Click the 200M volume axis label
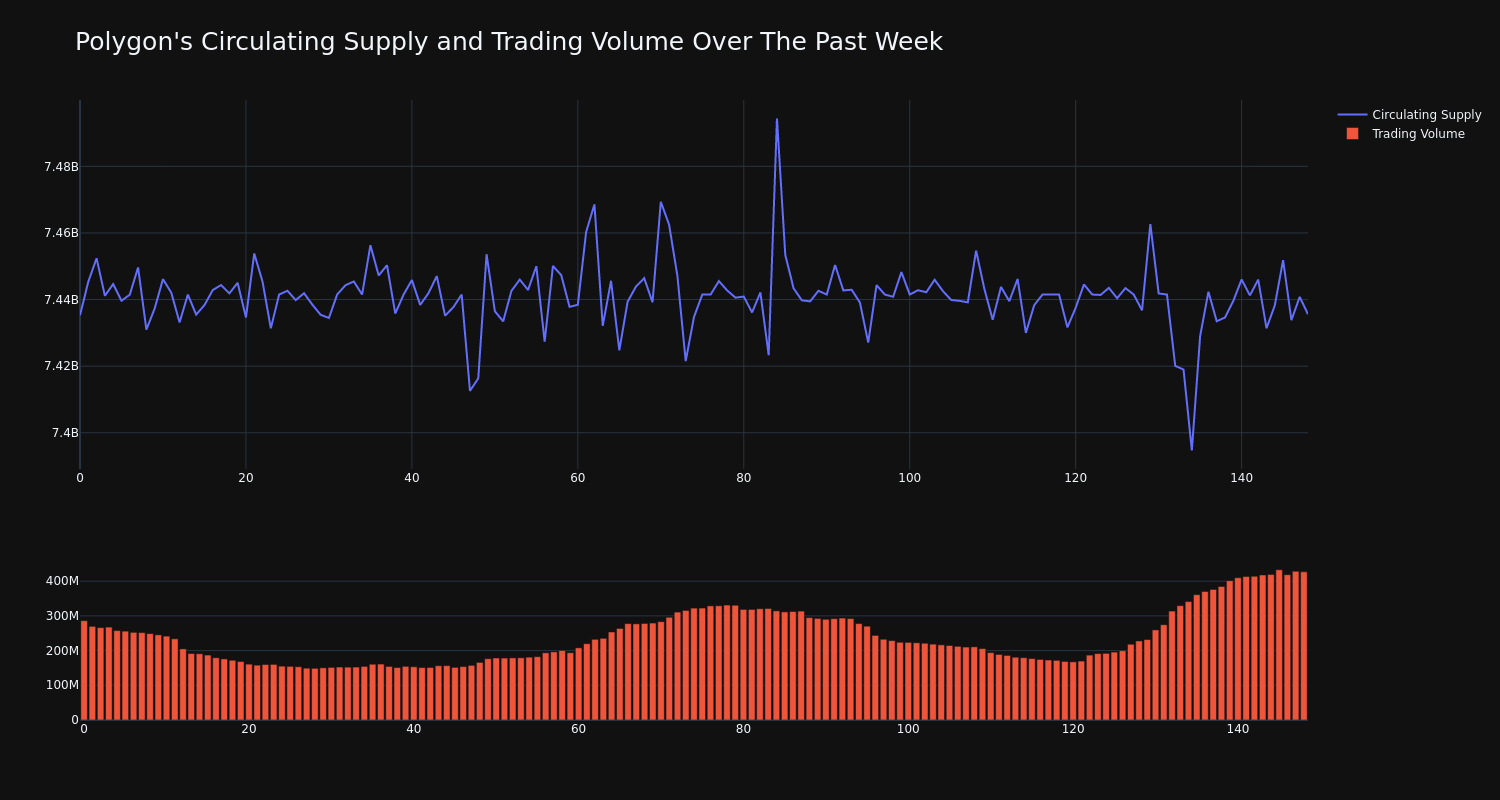Image resolution: width=1500 pixels, height=800 pixels. (62, 651)
